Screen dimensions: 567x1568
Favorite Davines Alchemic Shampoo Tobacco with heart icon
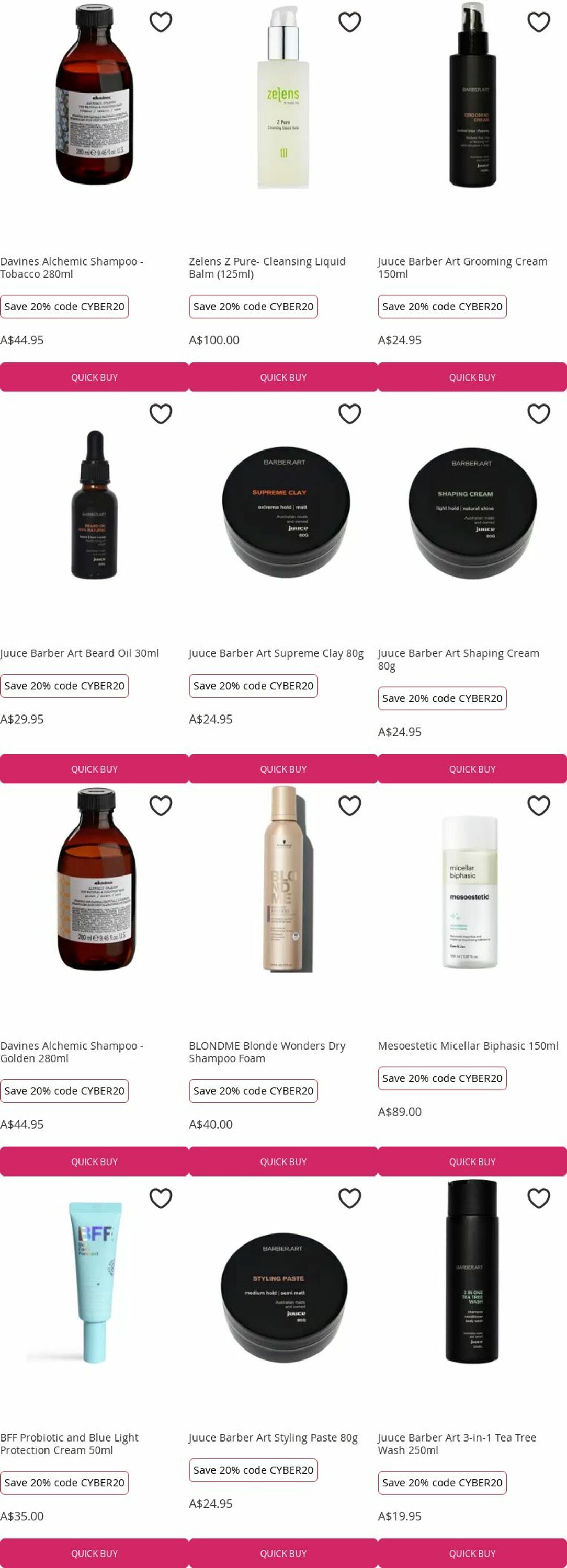tap(161, 22)
